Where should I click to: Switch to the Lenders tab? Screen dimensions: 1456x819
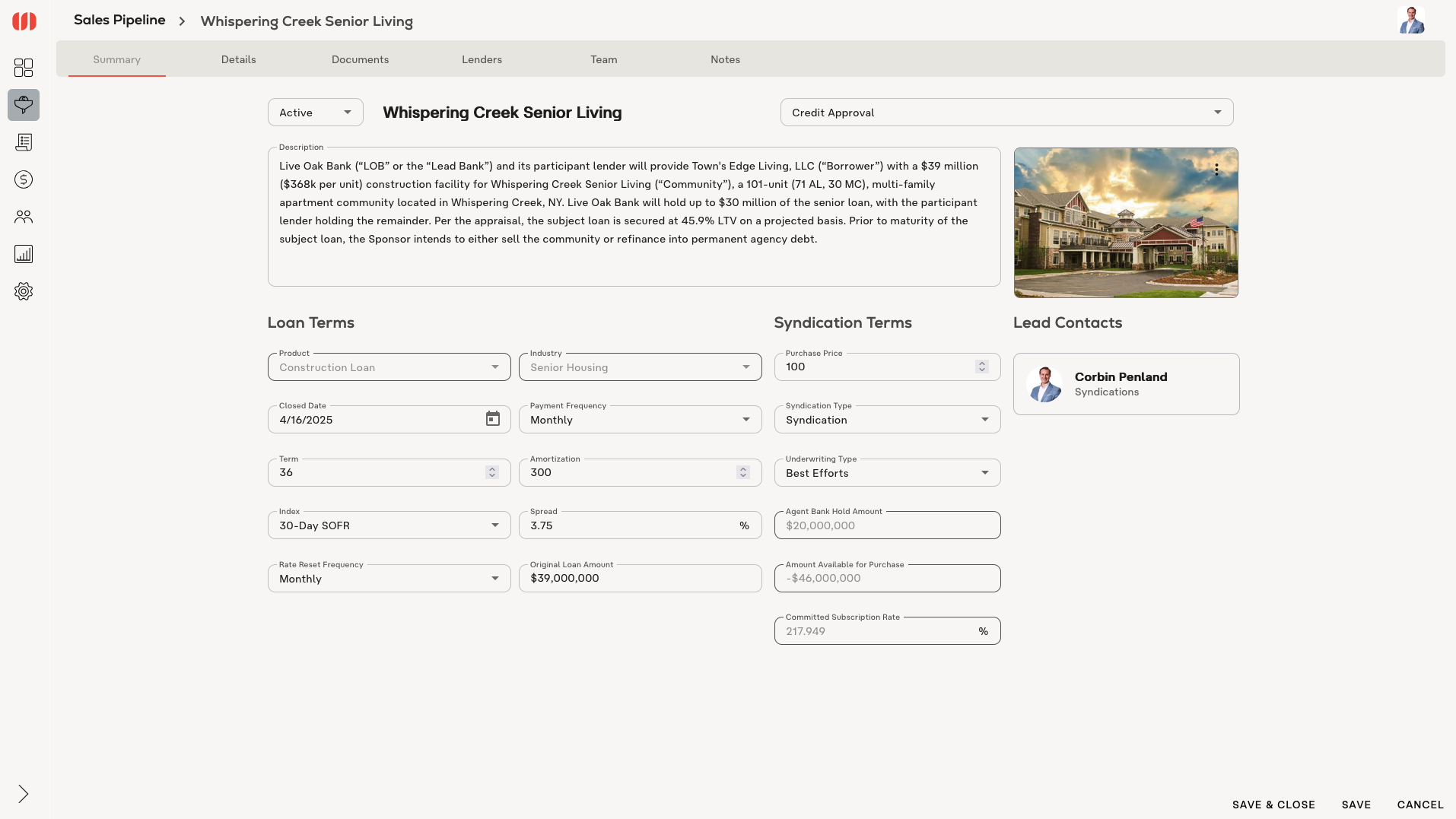pyautogui.click(x=482, y=59)
